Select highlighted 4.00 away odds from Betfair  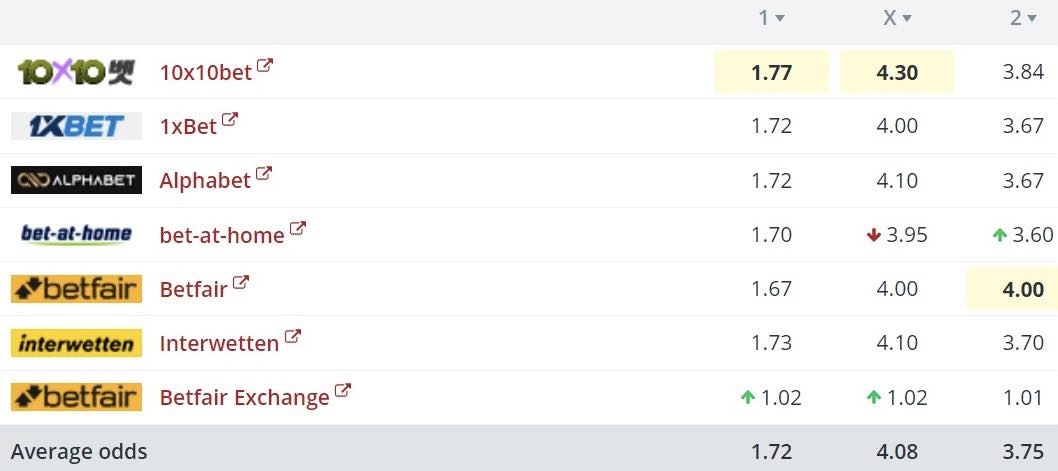click(1023, 289)
